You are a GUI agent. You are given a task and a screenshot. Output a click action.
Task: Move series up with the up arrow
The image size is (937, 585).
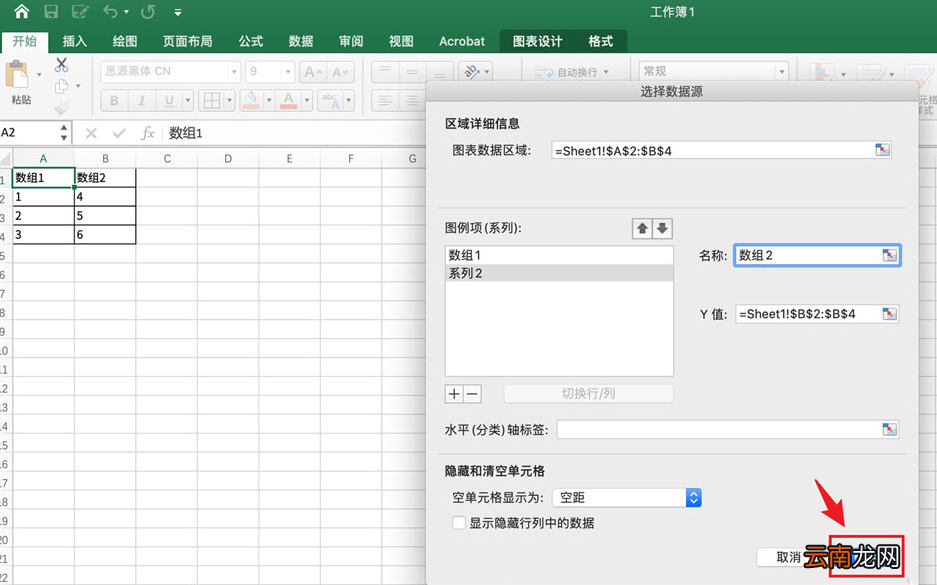(x=642, y=228)
